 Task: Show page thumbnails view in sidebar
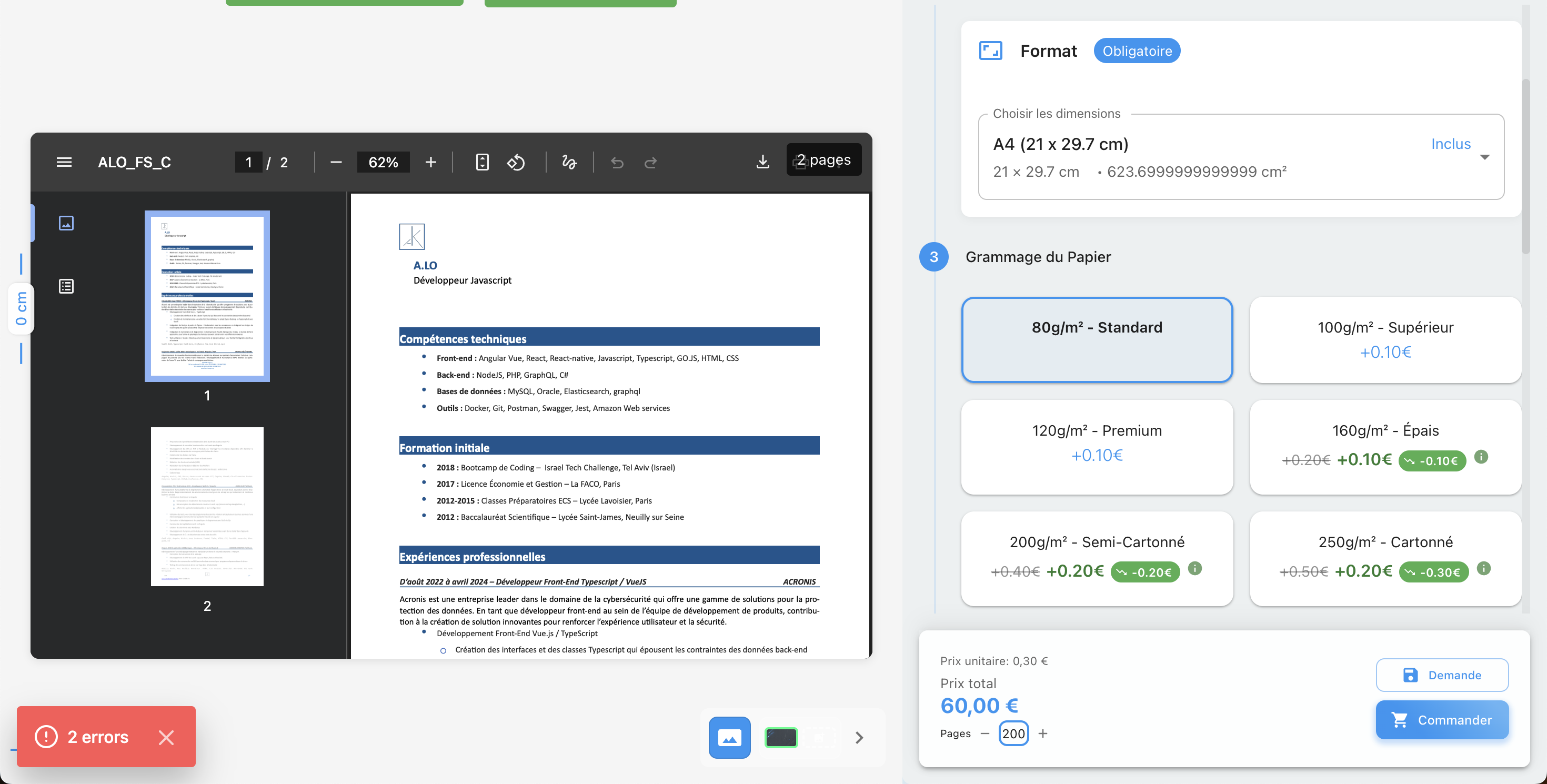[x=66, y=223]
